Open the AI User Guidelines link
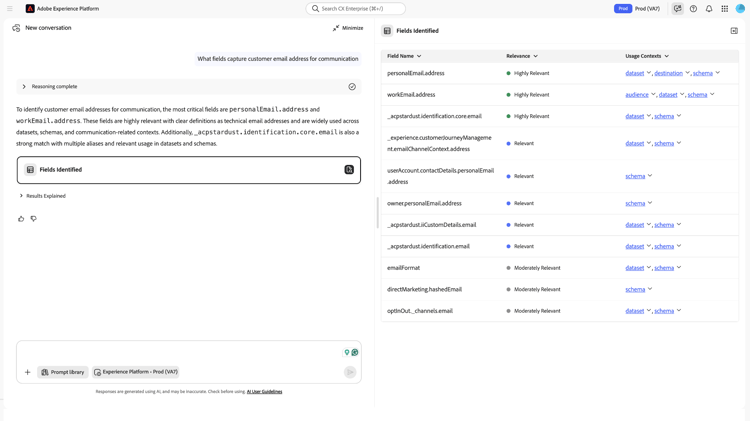This screenshot has height=421, width=750. (x=265, y=391)
